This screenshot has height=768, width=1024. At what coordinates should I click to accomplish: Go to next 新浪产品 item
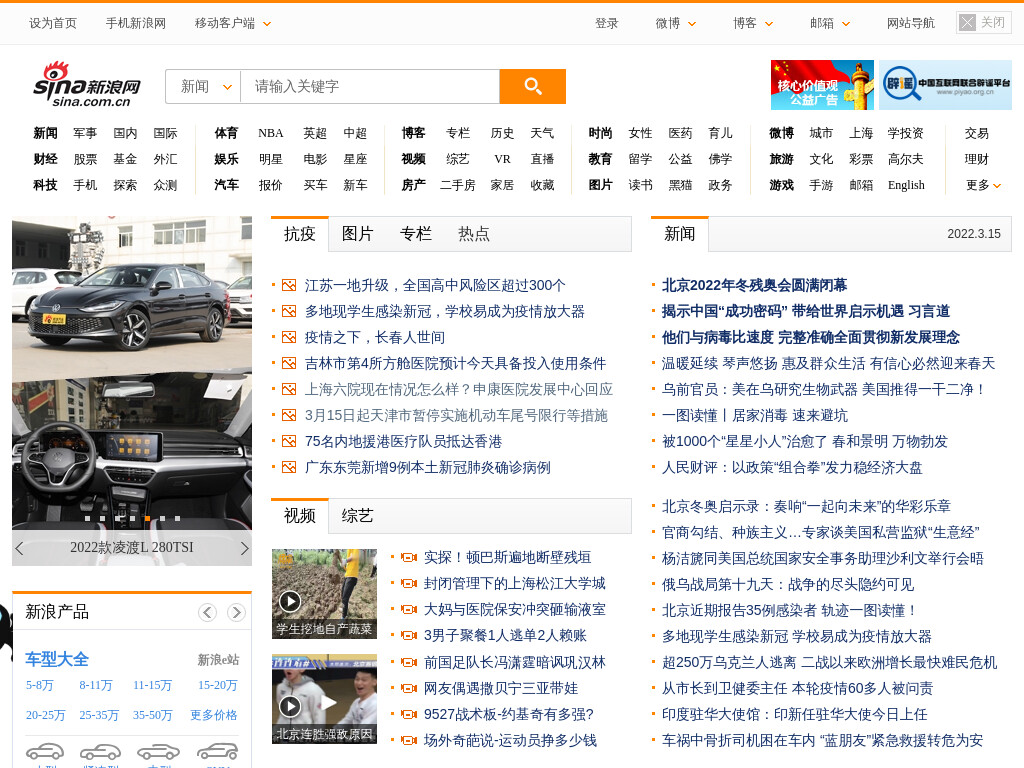pos(236,612)
